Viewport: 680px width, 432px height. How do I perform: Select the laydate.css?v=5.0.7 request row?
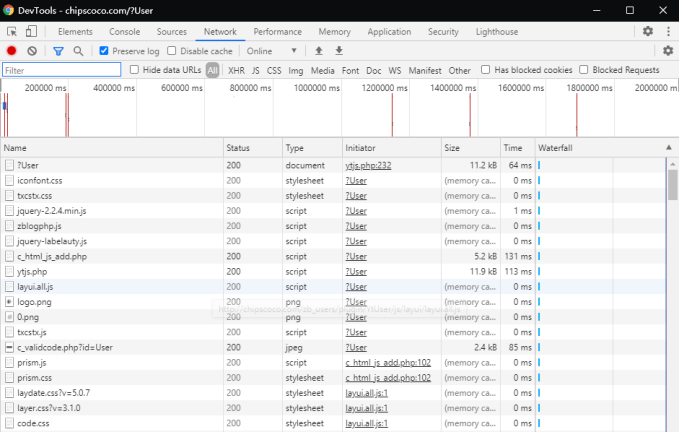[x=333, y=393]
